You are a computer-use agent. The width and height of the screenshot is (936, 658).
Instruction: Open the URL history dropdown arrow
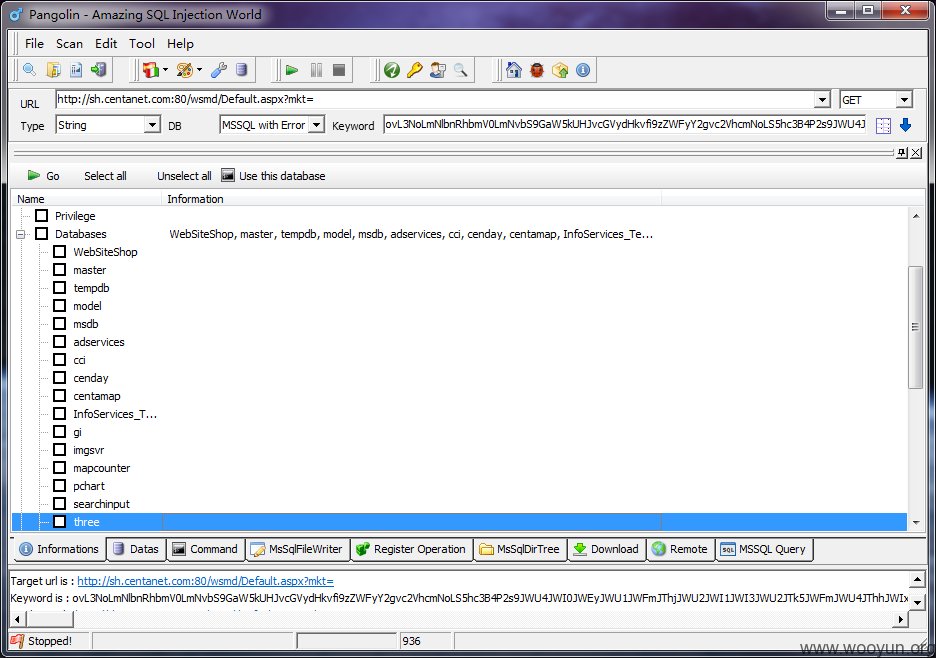[823, 99]
